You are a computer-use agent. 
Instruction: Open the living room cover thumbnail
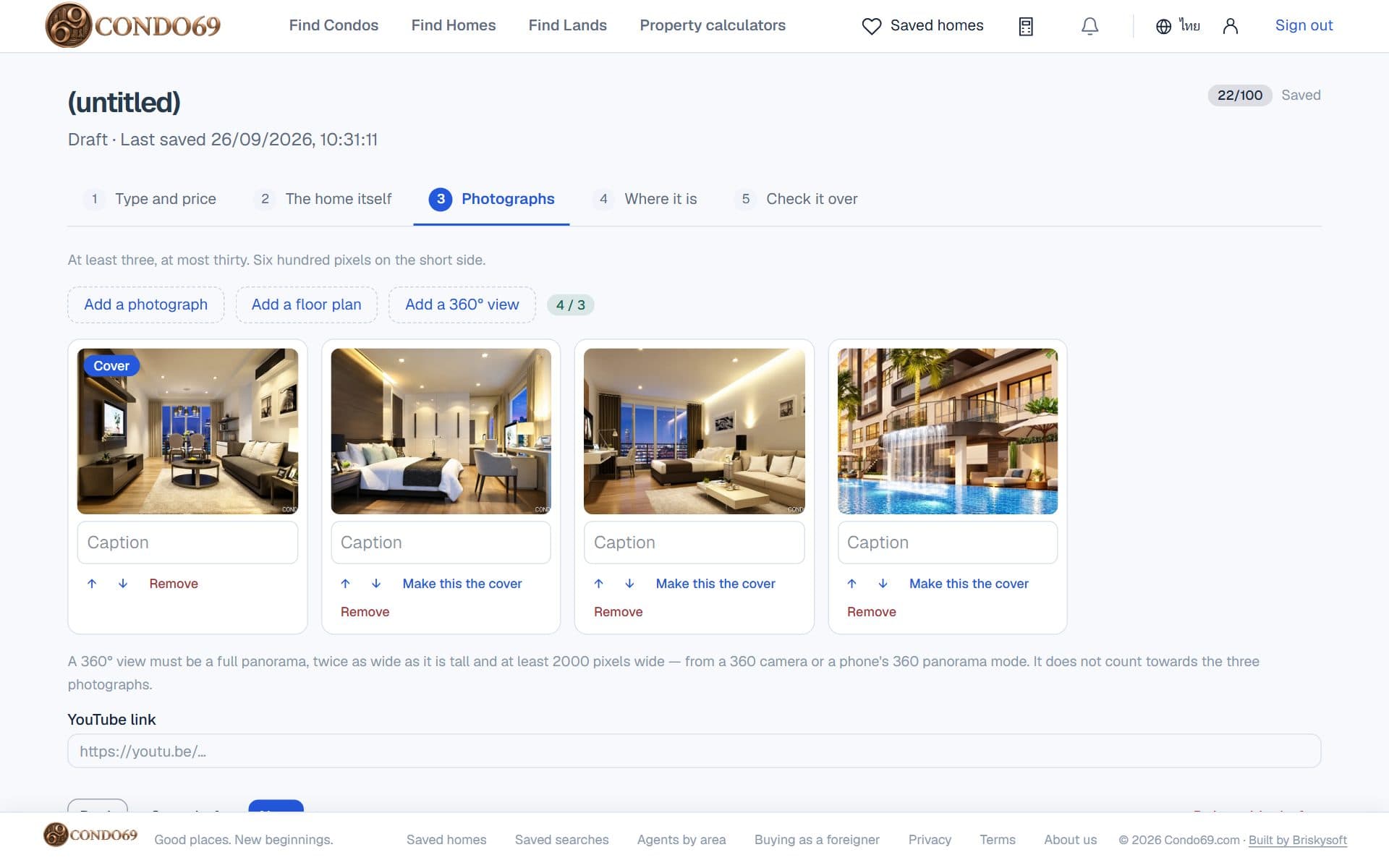(x=187, y=431)
